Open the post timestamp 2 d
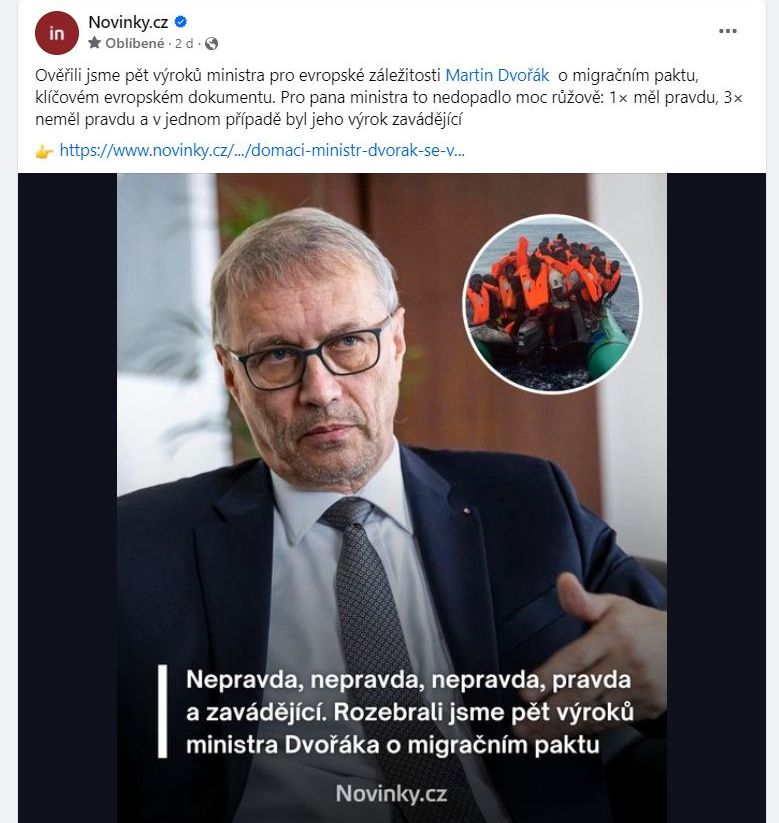 point(184,43)
